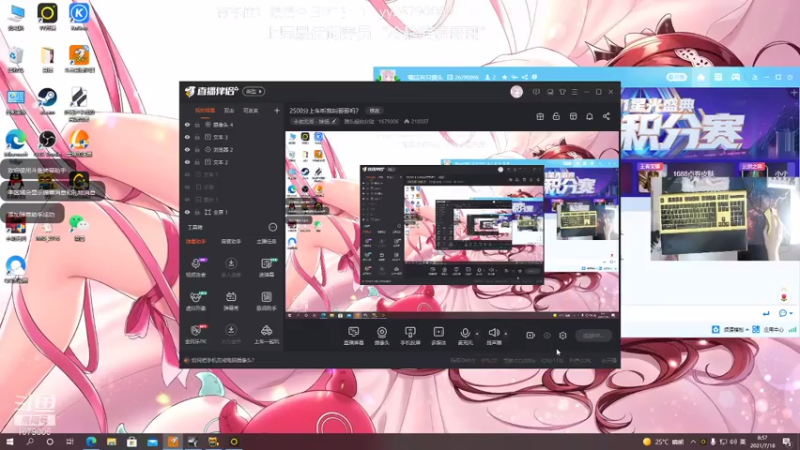Show the hidden 图片 1 source with its eye icon
Viewport: 800px width, 450px height.
(x=187, y=199)
